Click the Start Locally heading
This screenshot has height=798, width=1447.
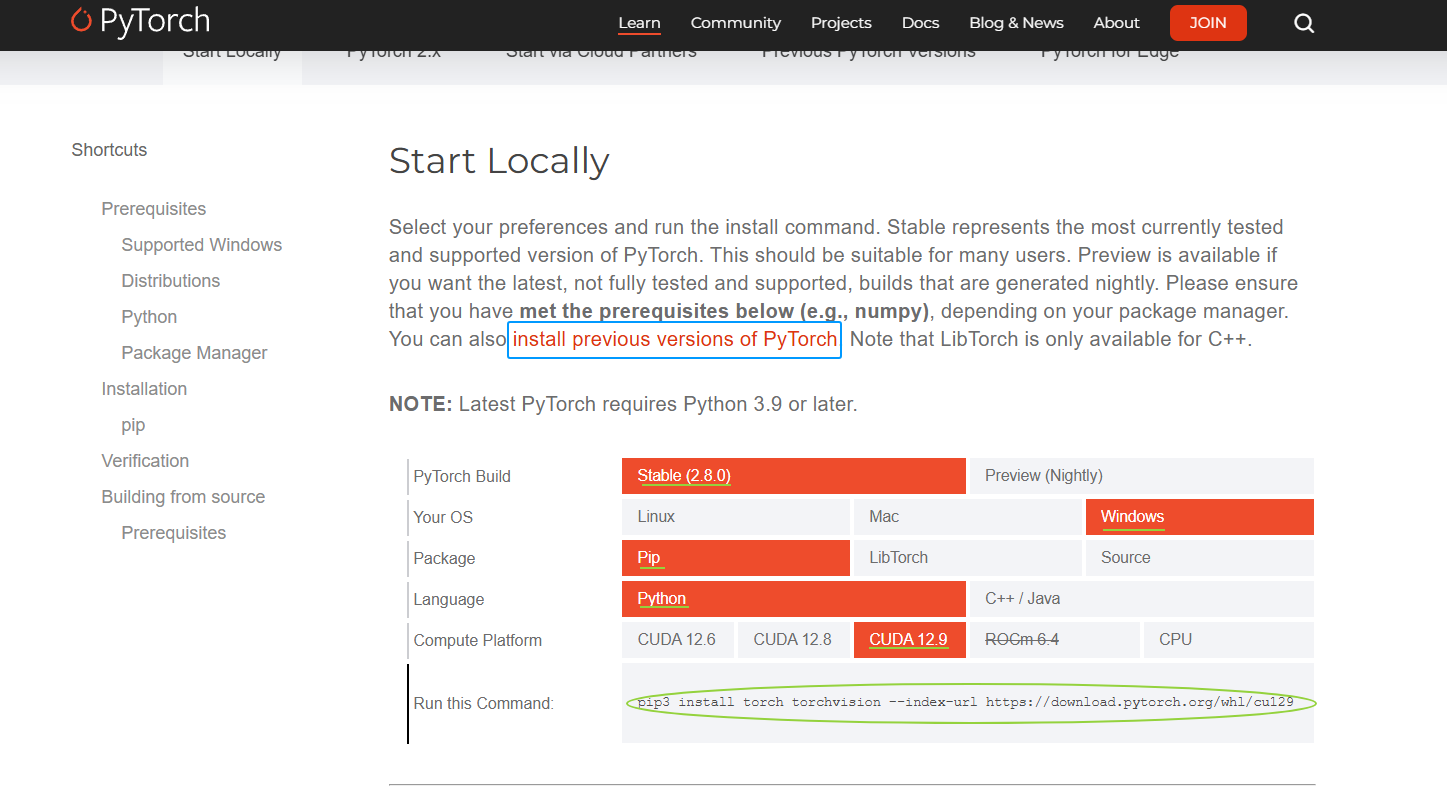[499, 161]
